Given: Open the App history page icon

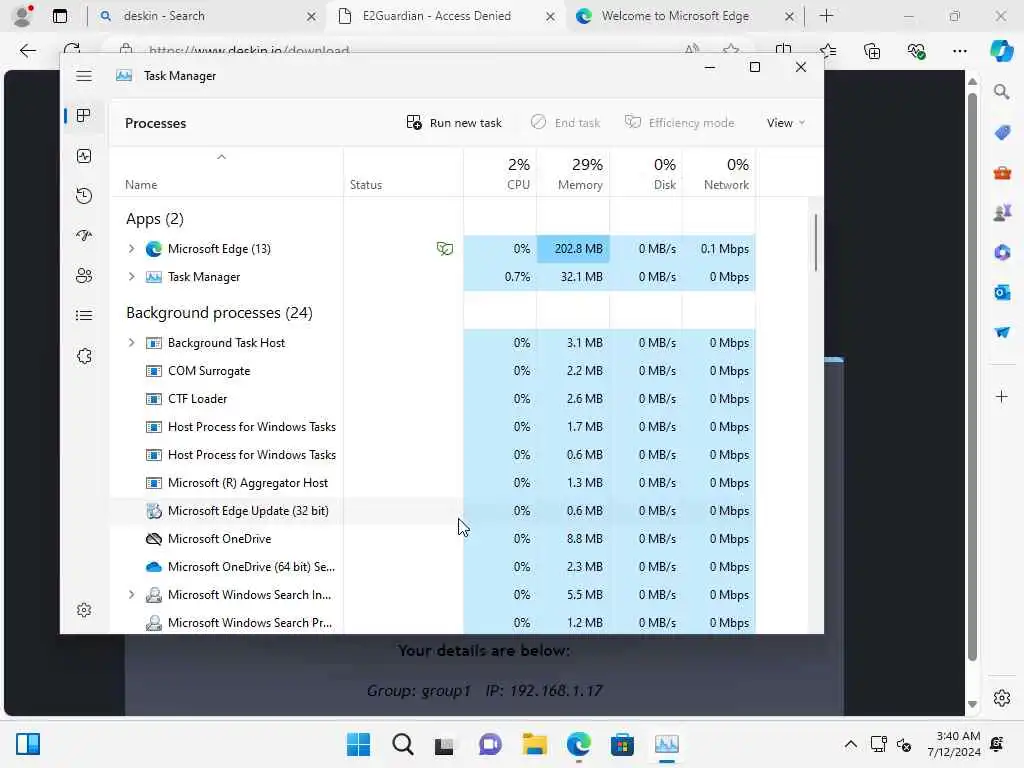Looking at the screenshot, I should (x=84, y=195).
